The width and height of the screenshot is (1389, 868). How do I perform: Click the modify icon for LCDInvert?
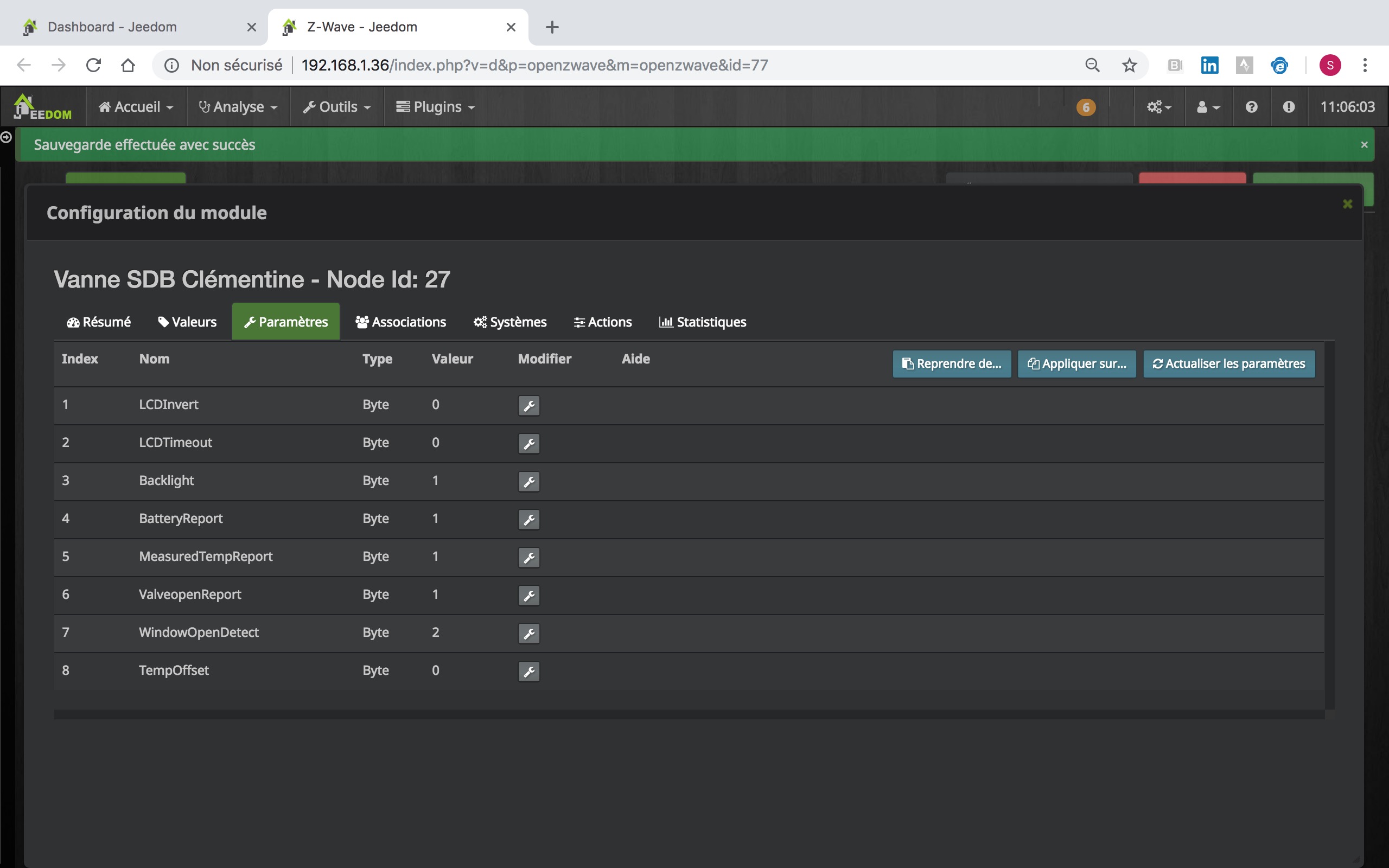528,405
